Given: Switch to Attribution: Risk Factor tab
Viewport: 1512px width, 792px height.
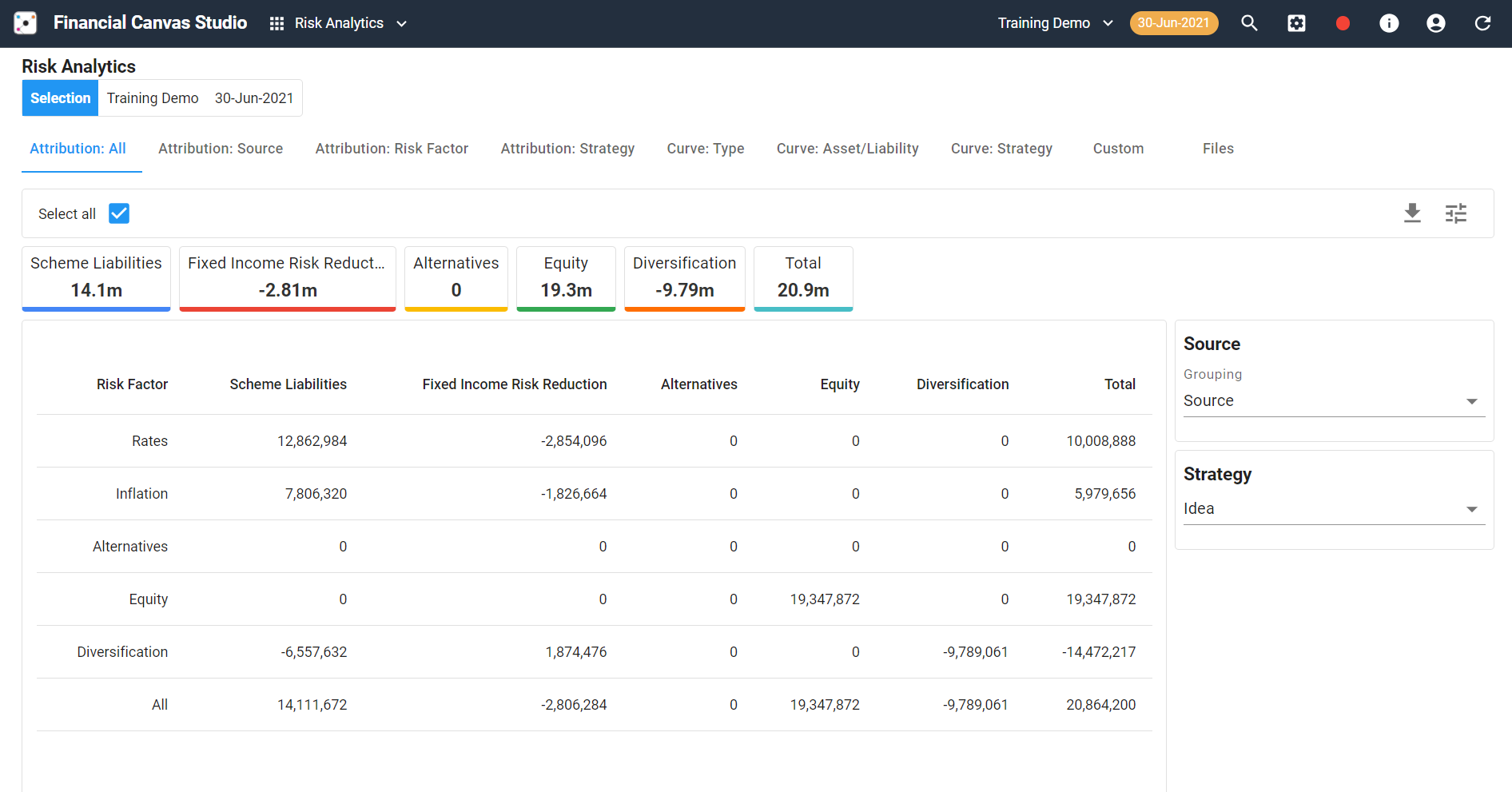Looking at the screenshot, I should click(392, 149).
